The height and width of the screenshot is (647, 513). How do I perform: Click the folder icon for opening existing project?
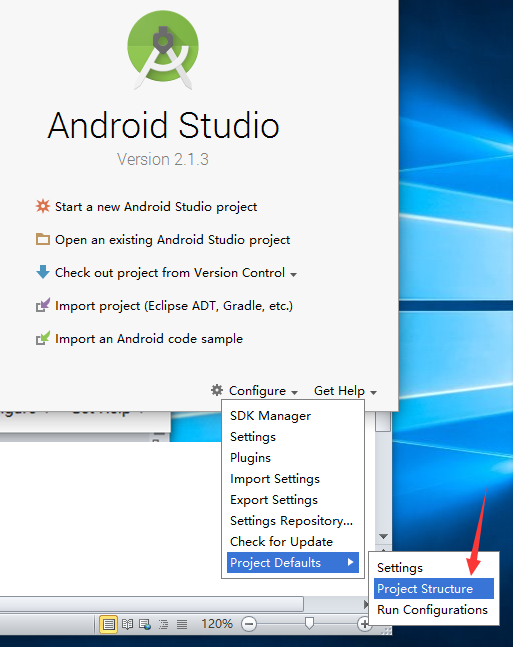click(x=43, y=239)
